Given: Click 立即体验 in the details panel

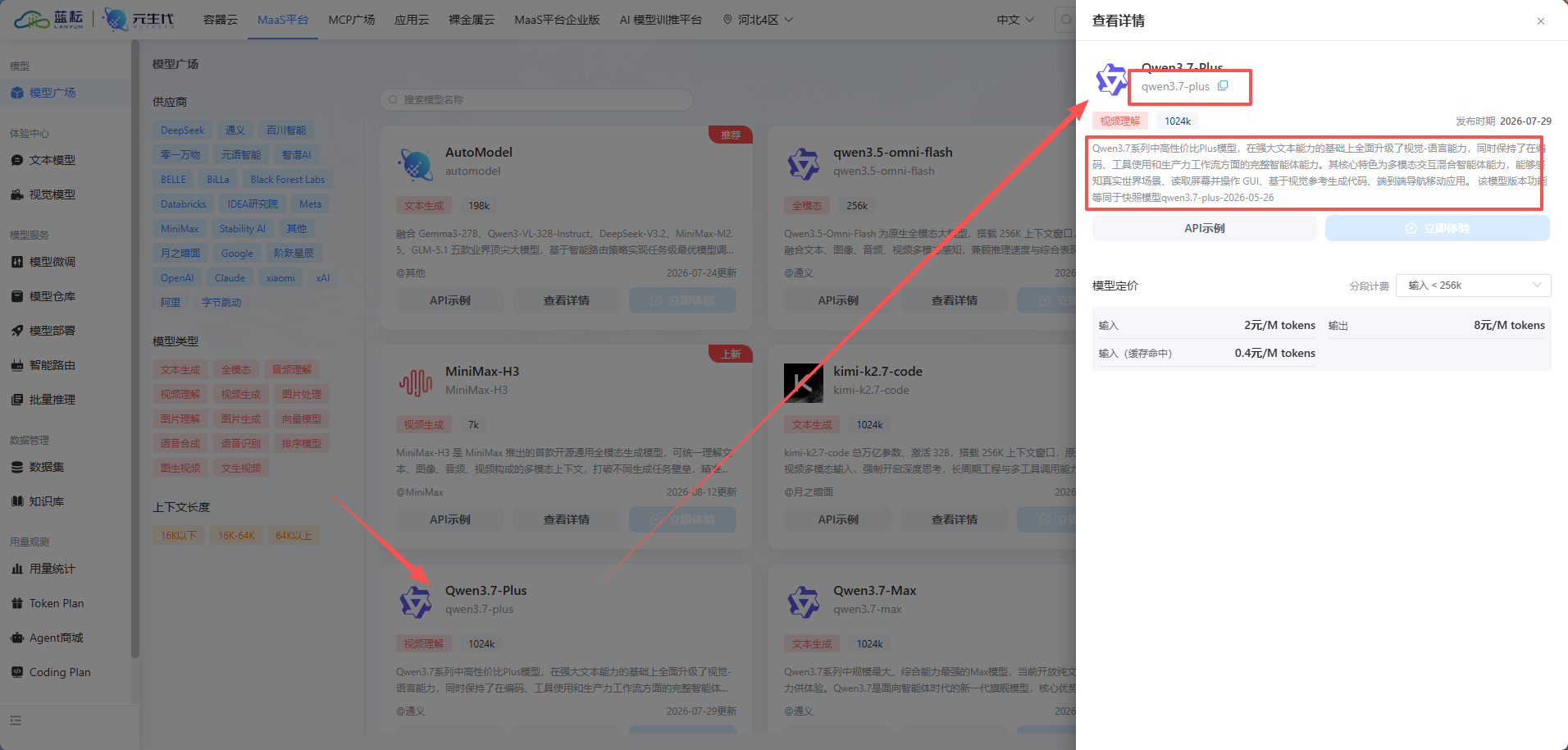Looking at the screenshot, I should (x=1438, y=228).
